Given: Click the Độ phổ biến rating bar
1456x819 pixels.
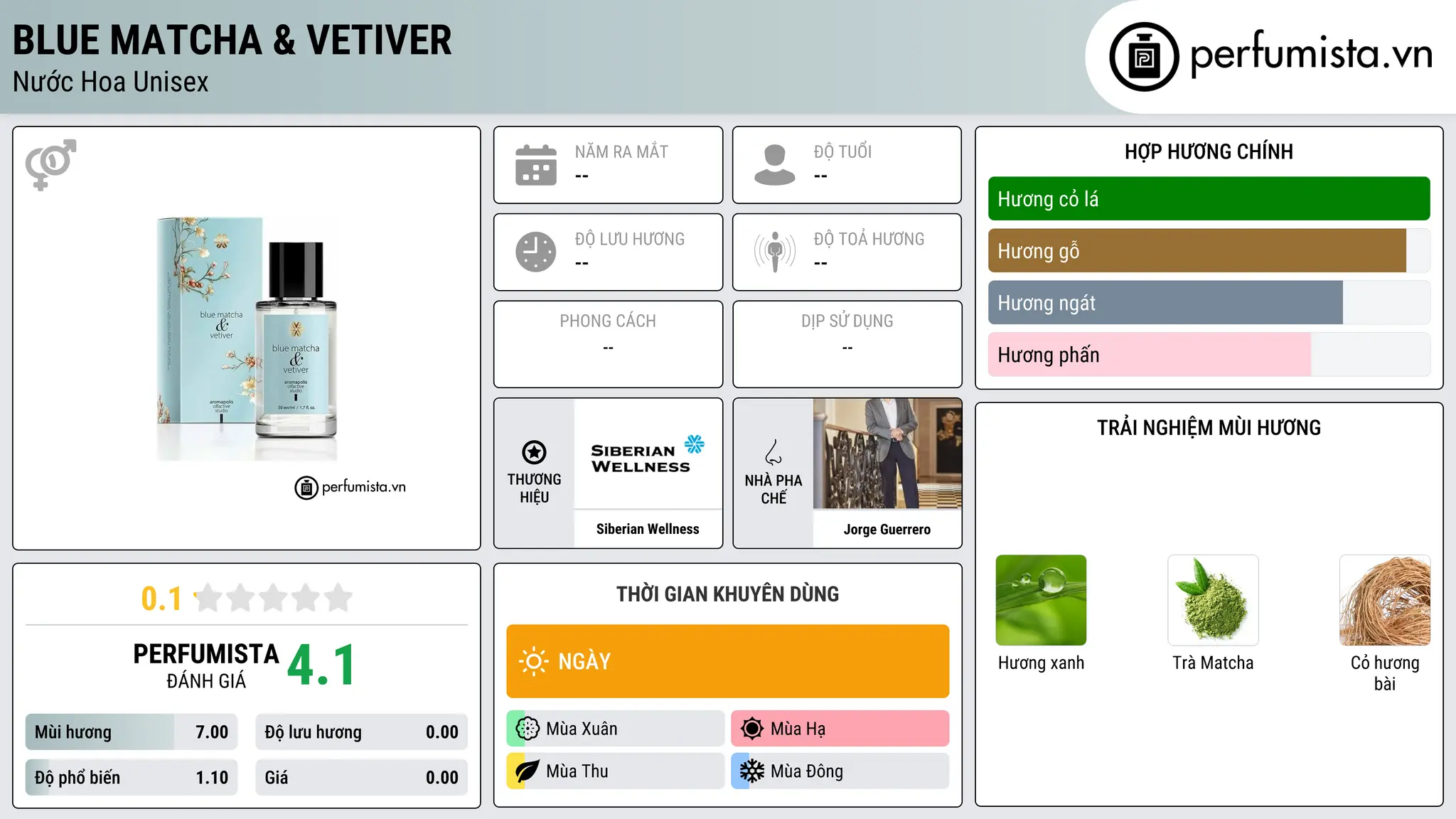Looking at the screenshot, I should [132, 778].
